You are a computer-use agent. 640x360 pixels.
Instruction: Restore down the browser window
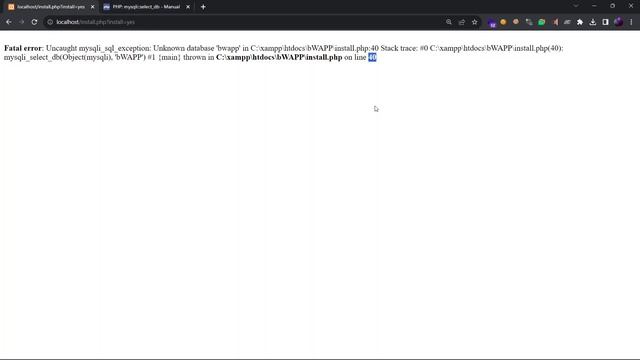pyautogui.click(x=612, y=6)
